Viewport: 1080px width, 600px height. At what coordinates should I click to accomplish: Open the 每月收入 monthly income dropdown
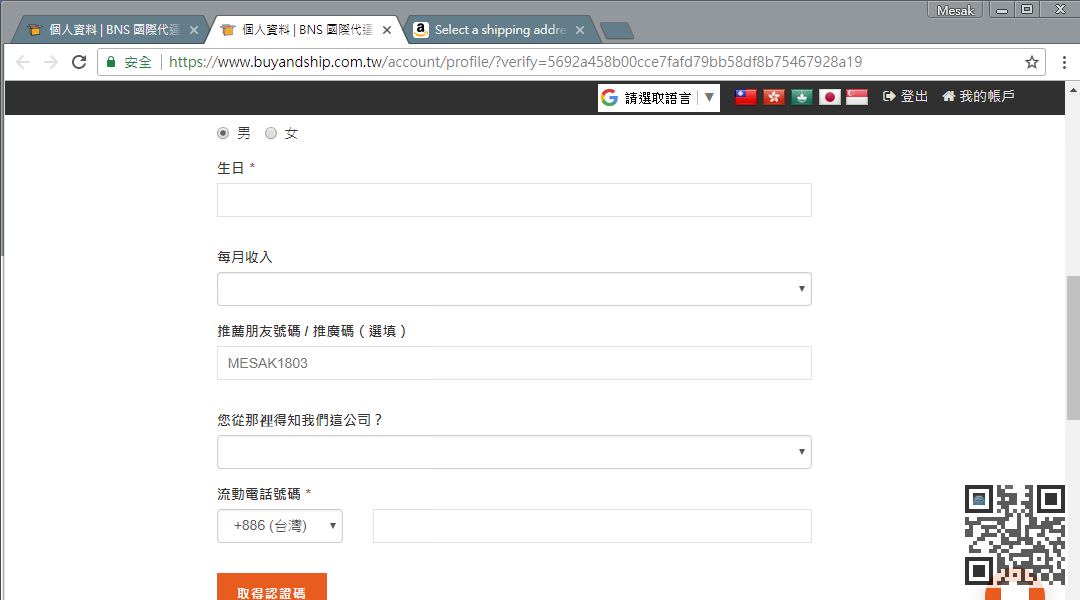(x=514, y=289)
